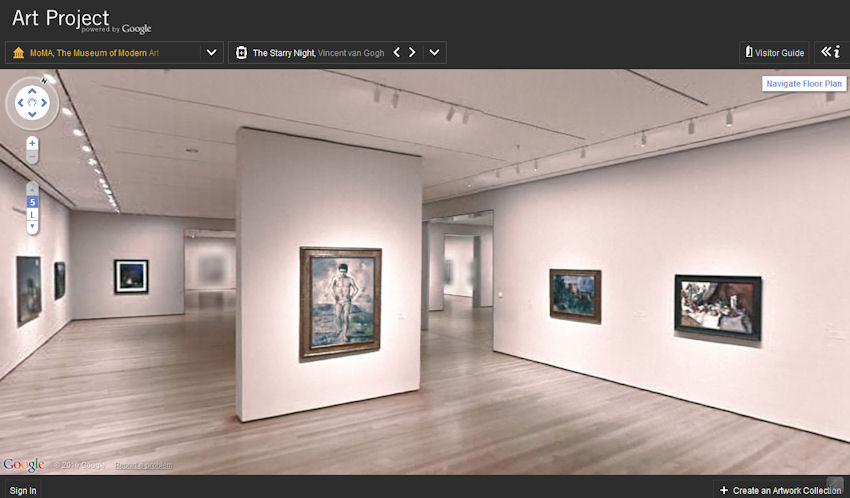Image resolution: width=850 pixels, height=498 pixels.
Task: Rotate view right using the compass arrow
Action: point(44,103)
